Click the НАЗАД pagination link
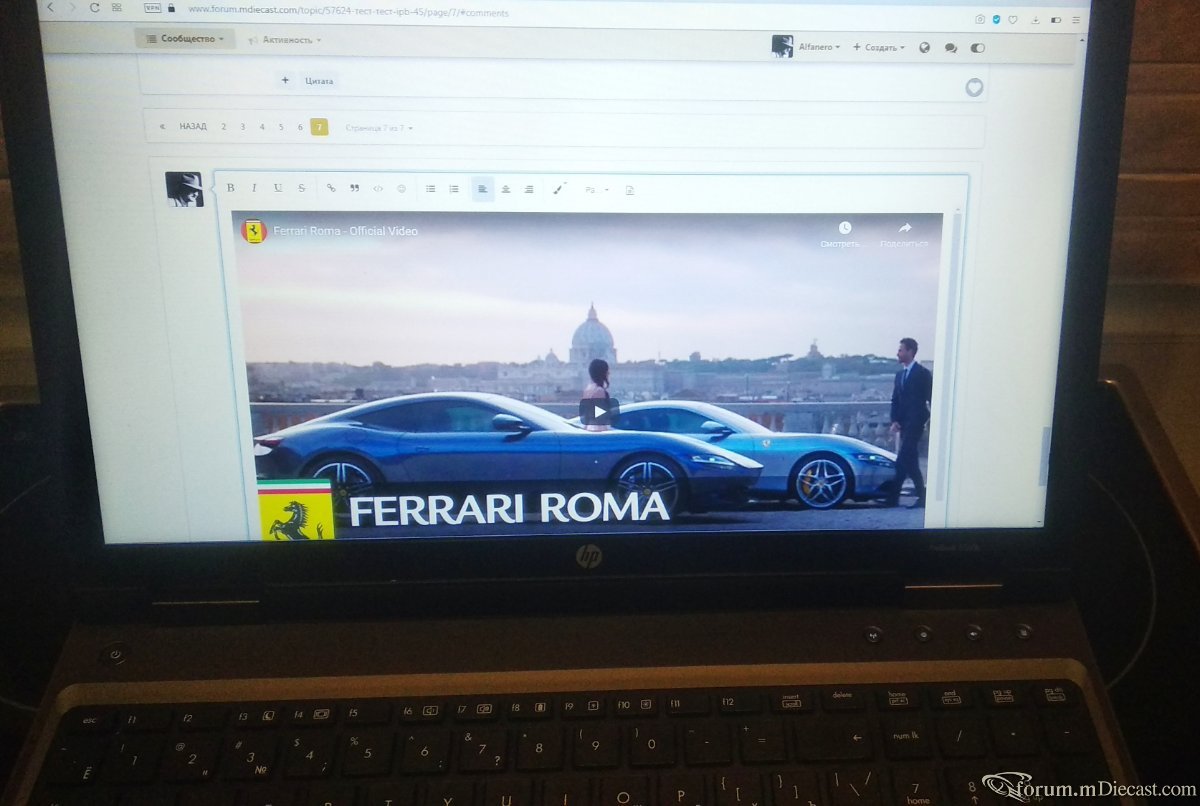The height and width of the screenshot is (806, 1200). 193,127
